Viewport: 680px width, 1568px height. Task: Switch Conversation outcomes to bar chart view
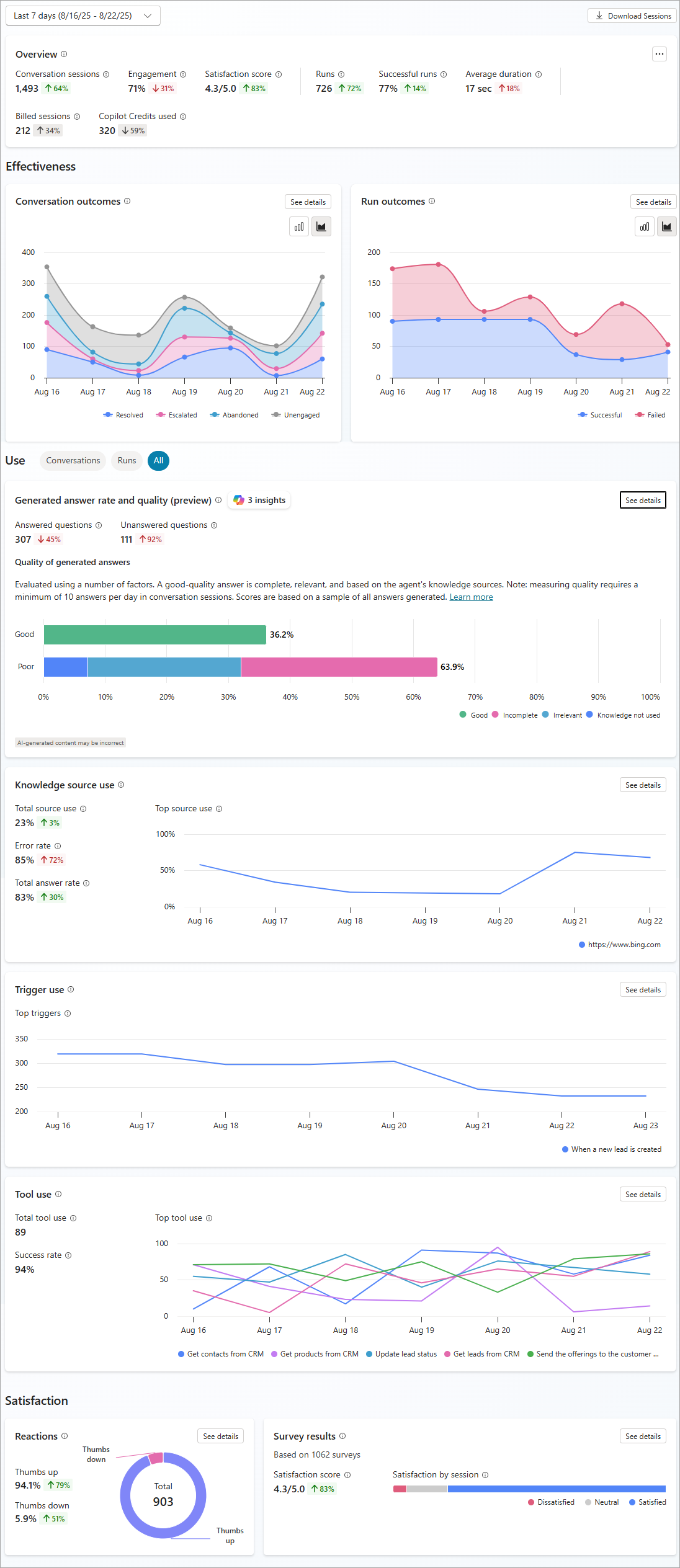[299, 227]
